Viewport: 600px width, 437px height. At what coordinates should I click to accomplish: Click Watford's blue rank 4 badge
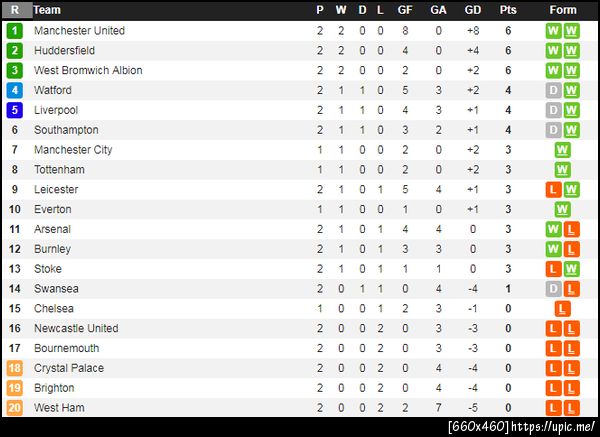[x=14, y=90]
